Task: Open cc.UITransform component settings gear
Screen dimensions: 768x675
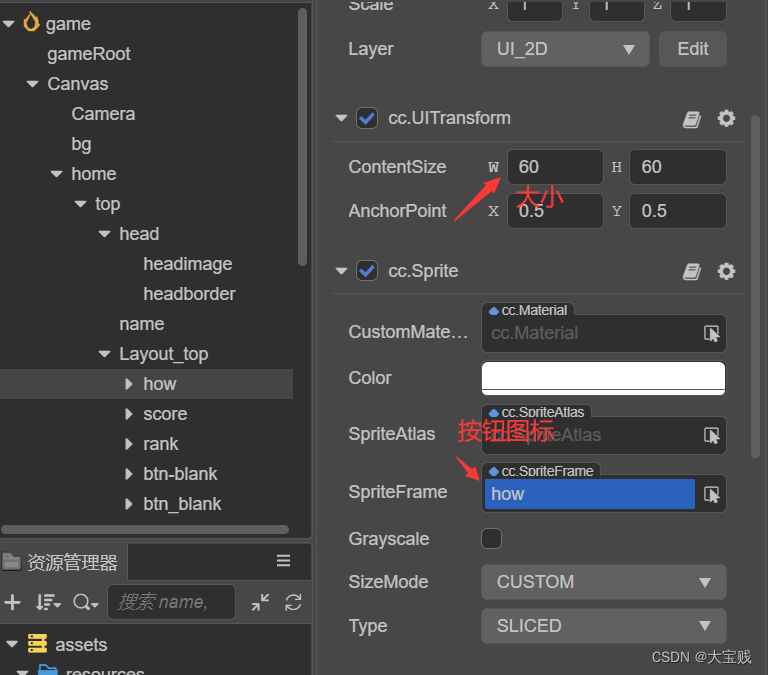Action: (x=726, y=119)
